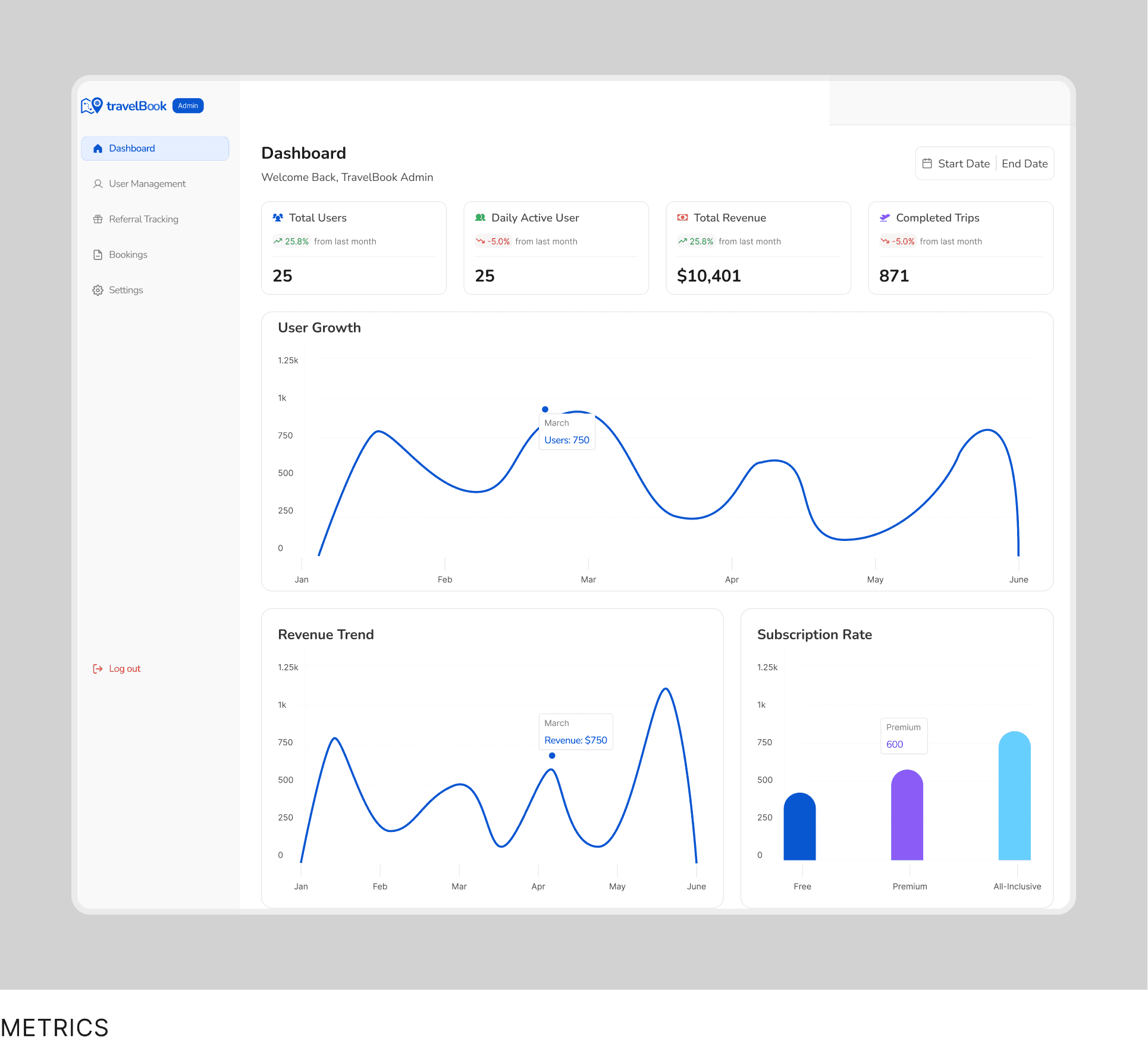Open Settings via gear icon

point(98,290)
